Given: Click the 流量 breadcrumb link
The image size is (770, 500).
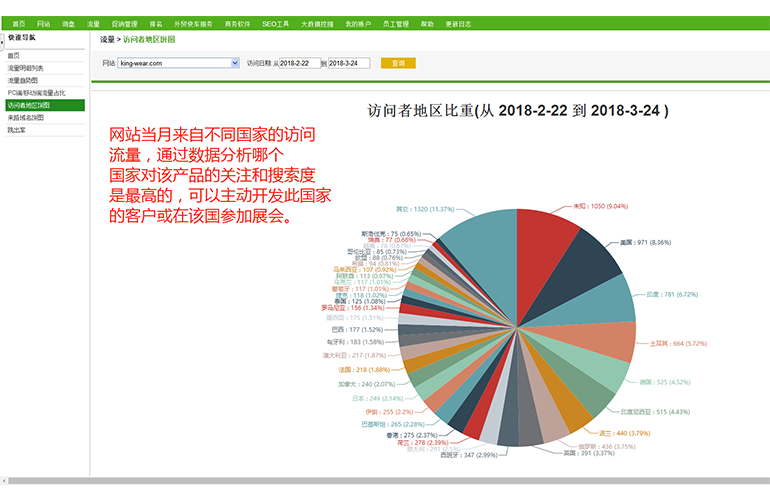Looking at the screenshot, I should [107, 39].
